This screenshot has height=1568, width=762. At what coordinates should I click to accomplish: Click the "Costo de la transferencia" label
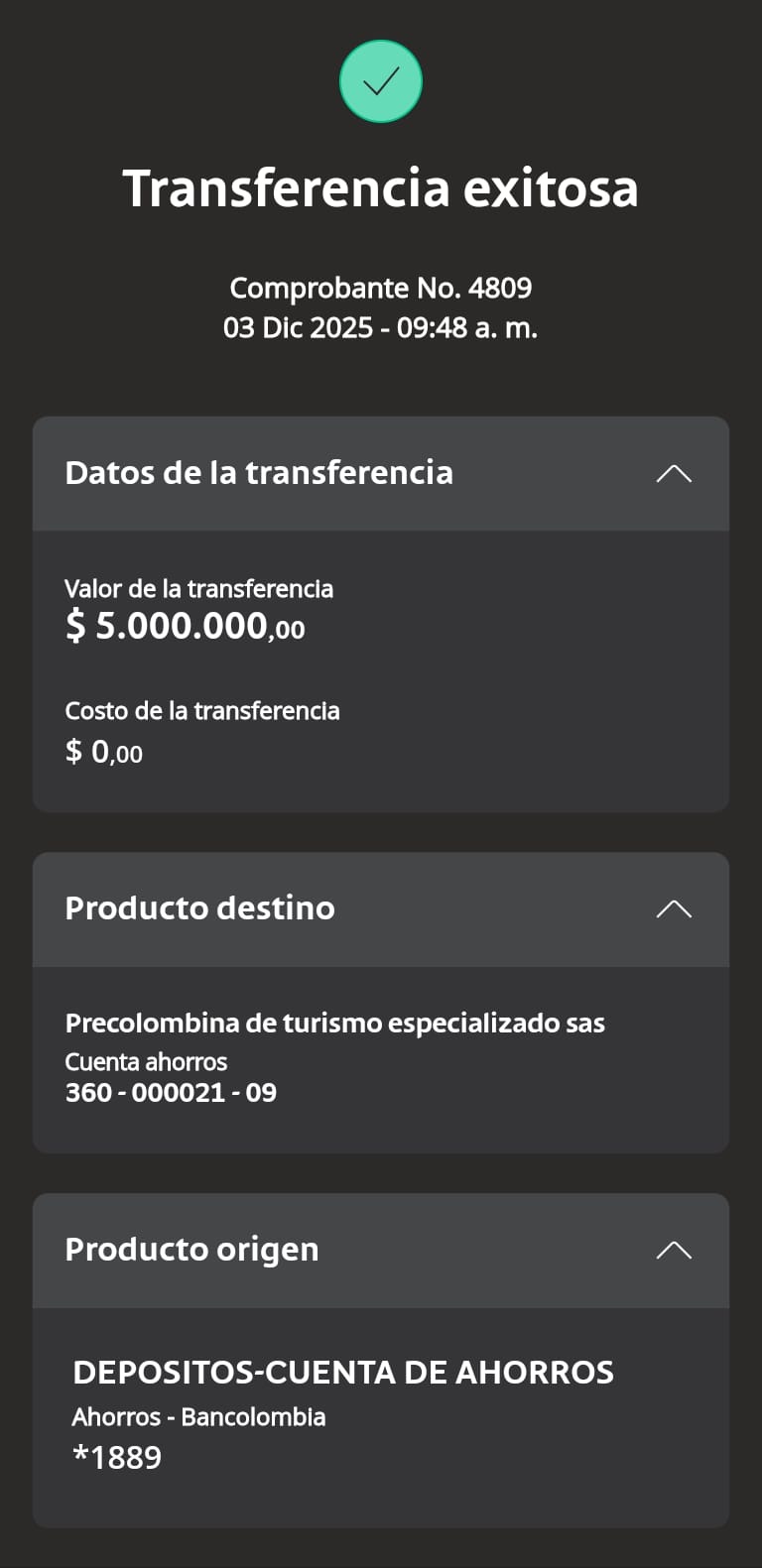click(x=202, y=710)
